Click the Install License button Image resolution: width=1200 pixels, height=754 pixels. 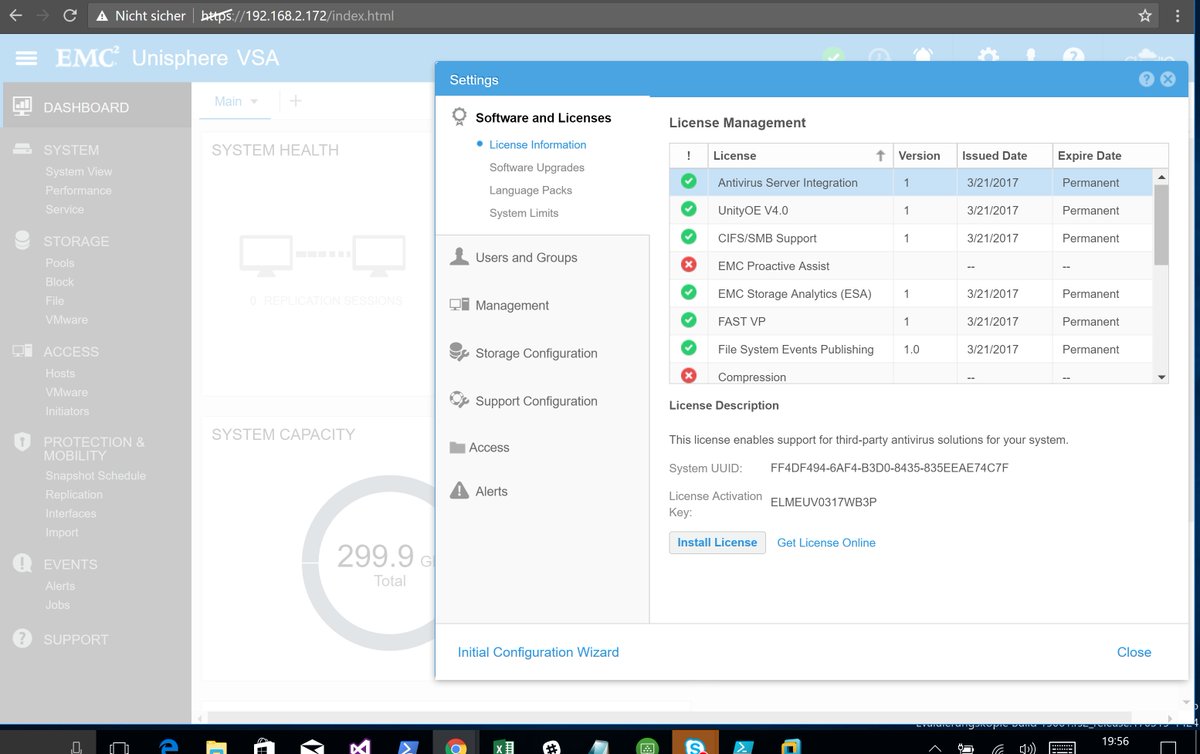pyautogui.click(x=717, y=542)
